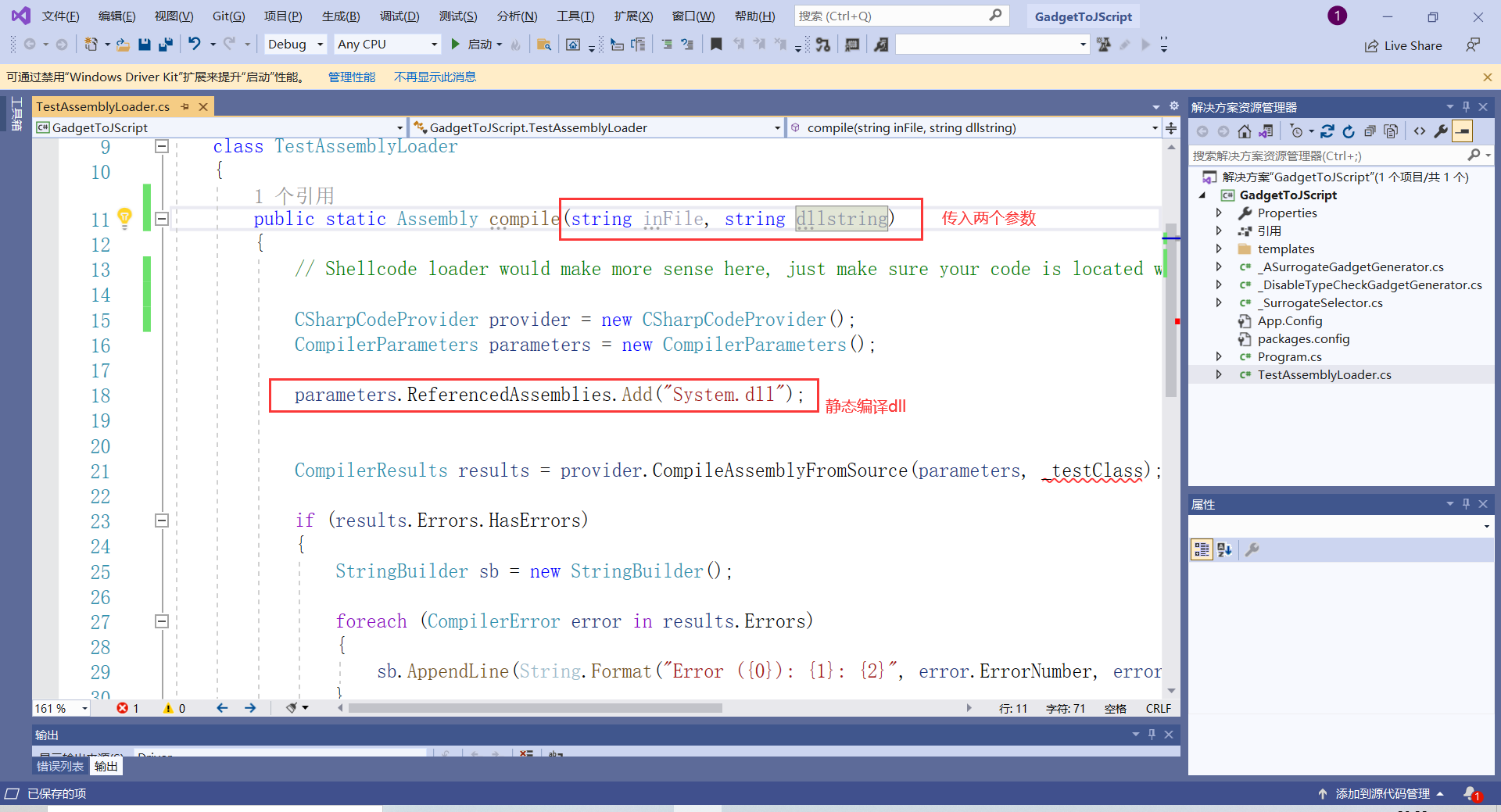Click the Live Share button
Viewport: 1501px width, 812px height.
point(1403,45)
